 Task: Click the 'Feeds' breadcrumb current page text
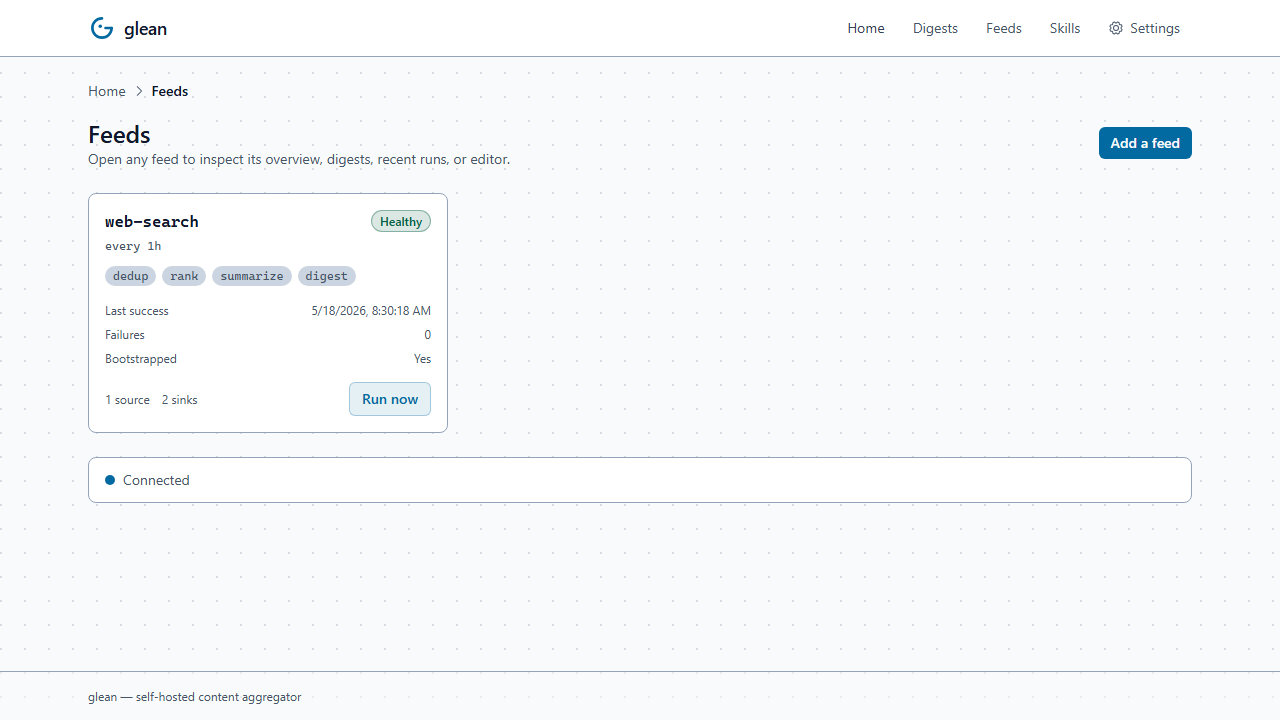click(x=170, y=91)
